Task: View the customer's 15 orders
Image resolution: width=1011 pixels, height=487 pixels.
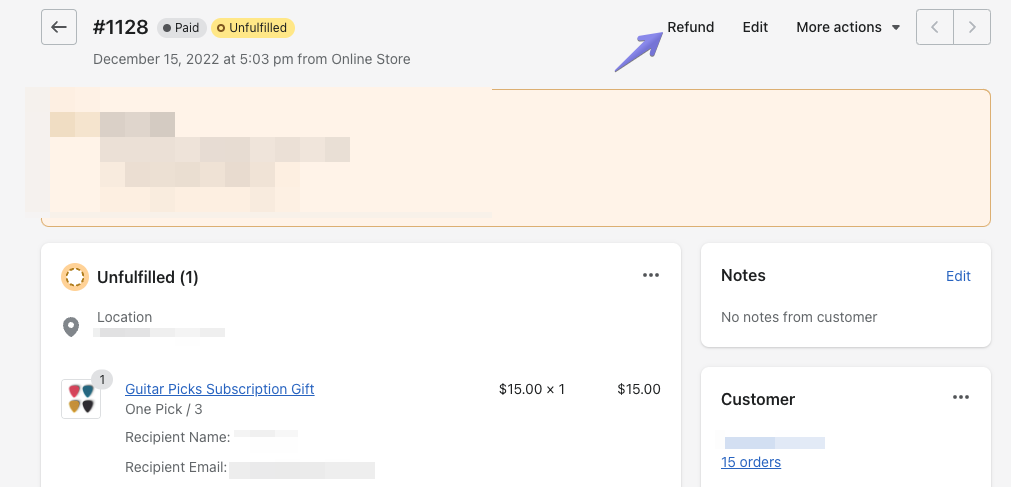Action: pyautogui.click(x=751, y=462)
